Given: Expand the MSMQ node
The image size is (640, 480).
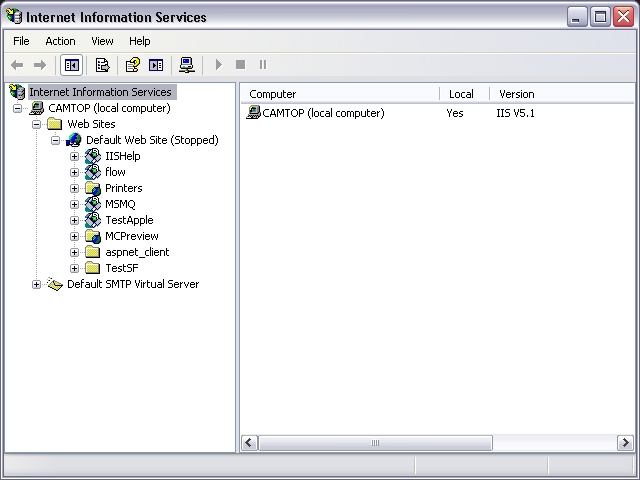Looking at the screenshot, I should point(74,204).
